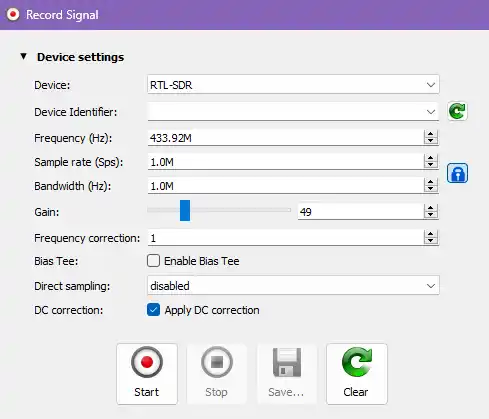The height and width of the screenshot is (419, 489).
Task: Click the Save floppy disk button
Action: [x=286, y=374]
